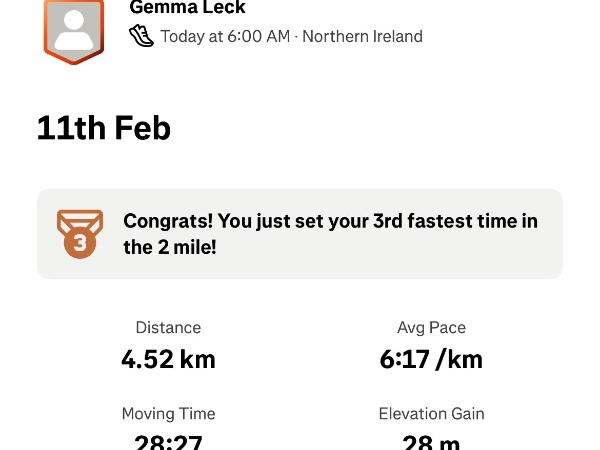
Task: Tap the 6:17 /km pace value
Action: 431,359
